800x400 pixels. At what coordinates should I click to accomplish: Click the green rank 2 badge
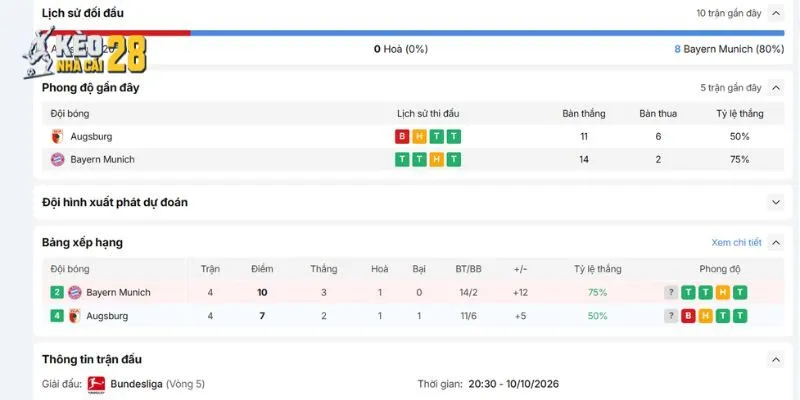tap(57, 292)
